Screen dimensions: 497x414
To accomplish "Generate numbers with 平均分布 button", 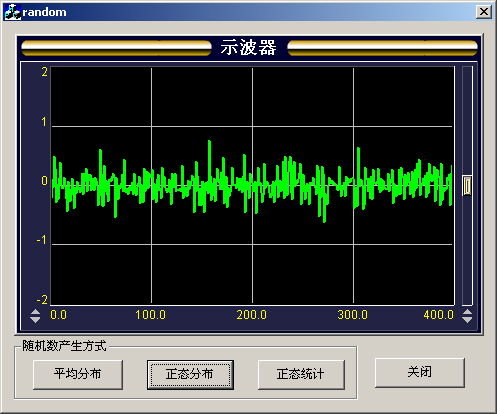I will pos(78,374).
